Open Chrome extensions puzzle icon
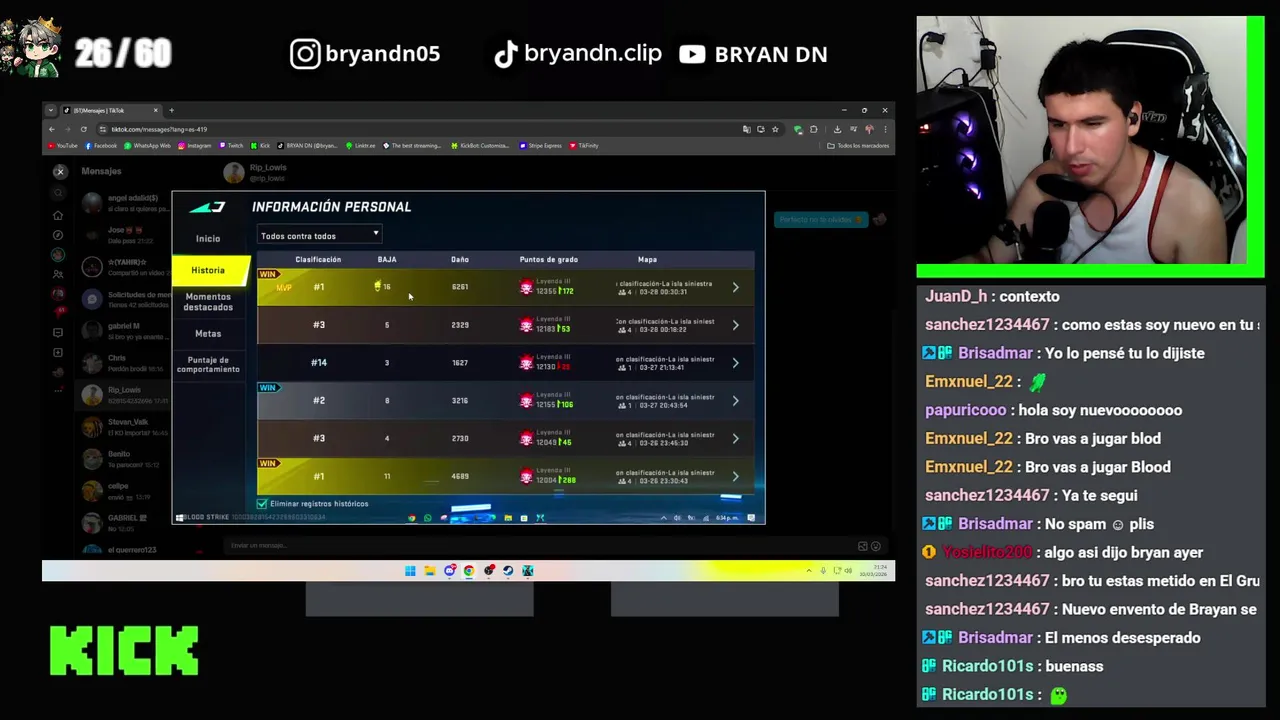 coord(813,129)
